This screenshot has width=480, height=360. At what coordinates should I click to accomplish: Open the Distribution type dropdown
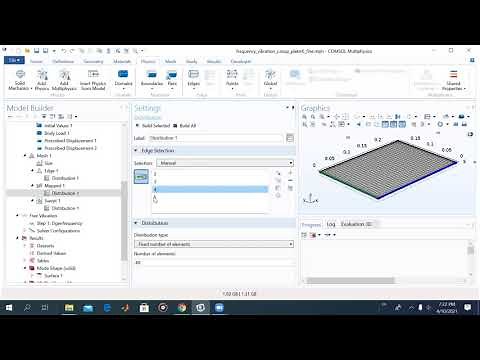click(x=214, y=244)
